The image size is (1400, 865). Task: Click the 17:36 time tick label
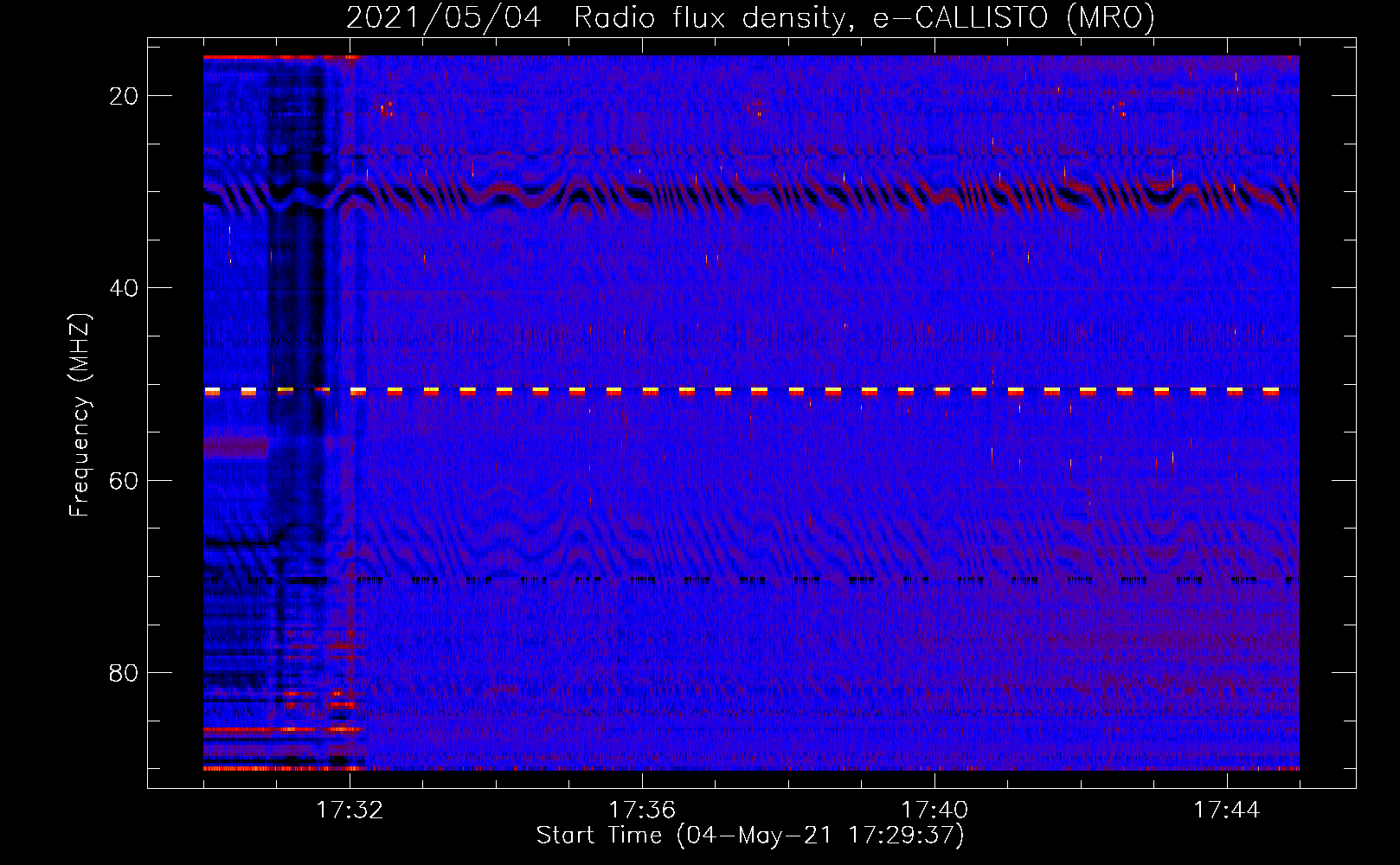pyautogui.click(x=642, y=811)
